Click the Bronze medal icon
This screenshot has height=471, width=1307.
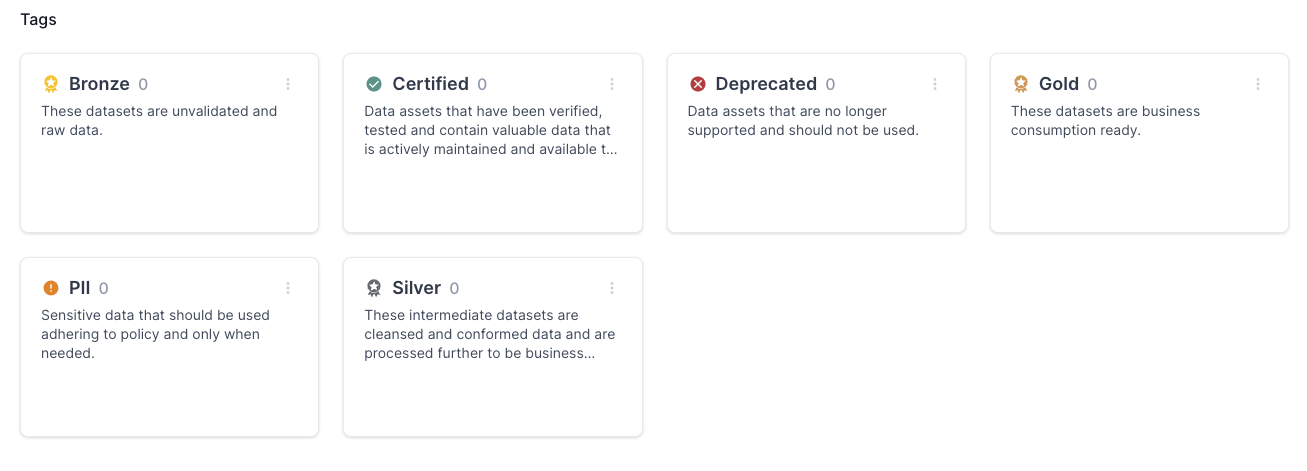(x=51, y=84)
